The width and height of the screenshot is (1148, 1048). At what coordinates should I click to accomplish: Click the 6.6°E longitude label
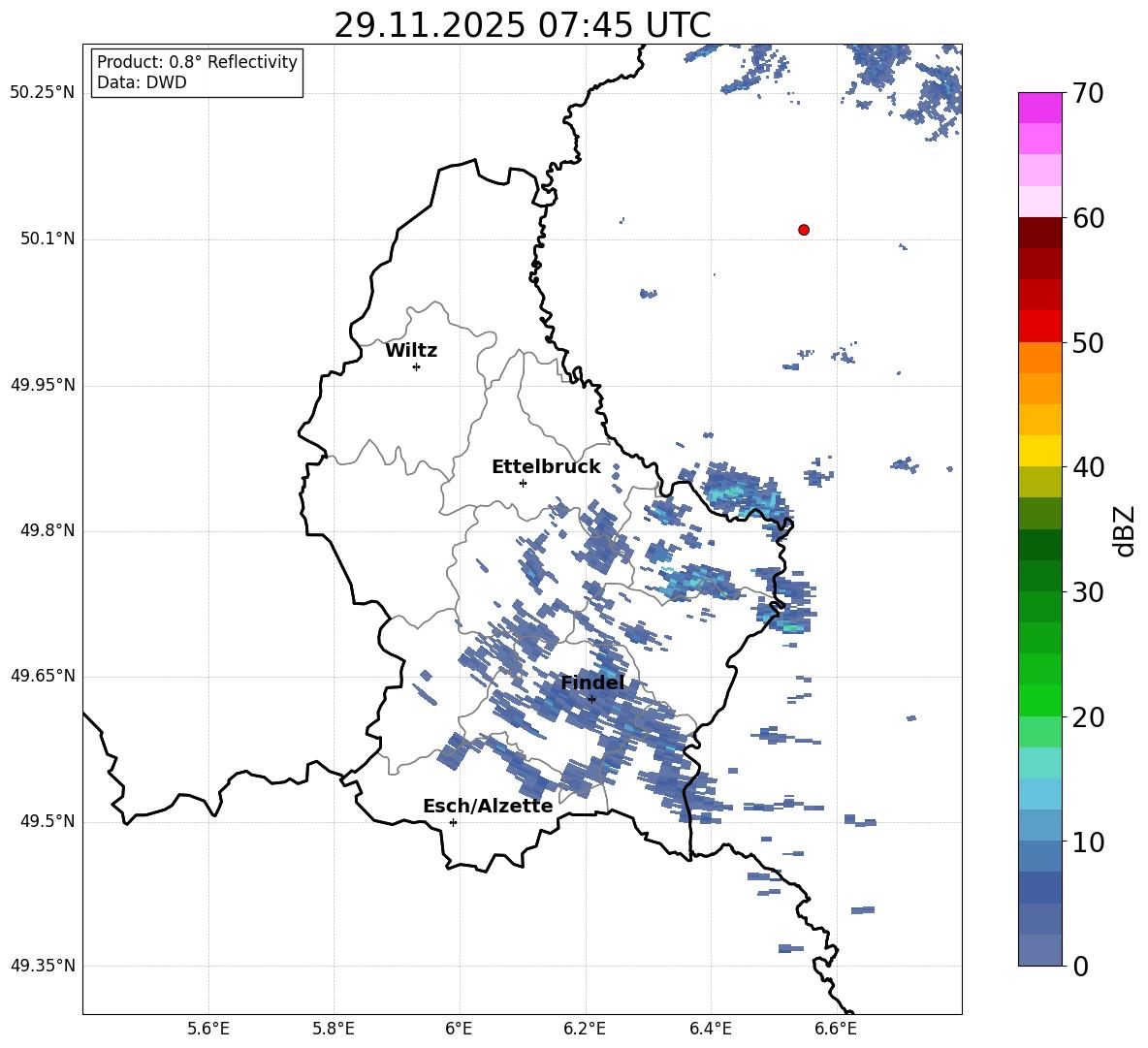click(x=836, y=1029)
